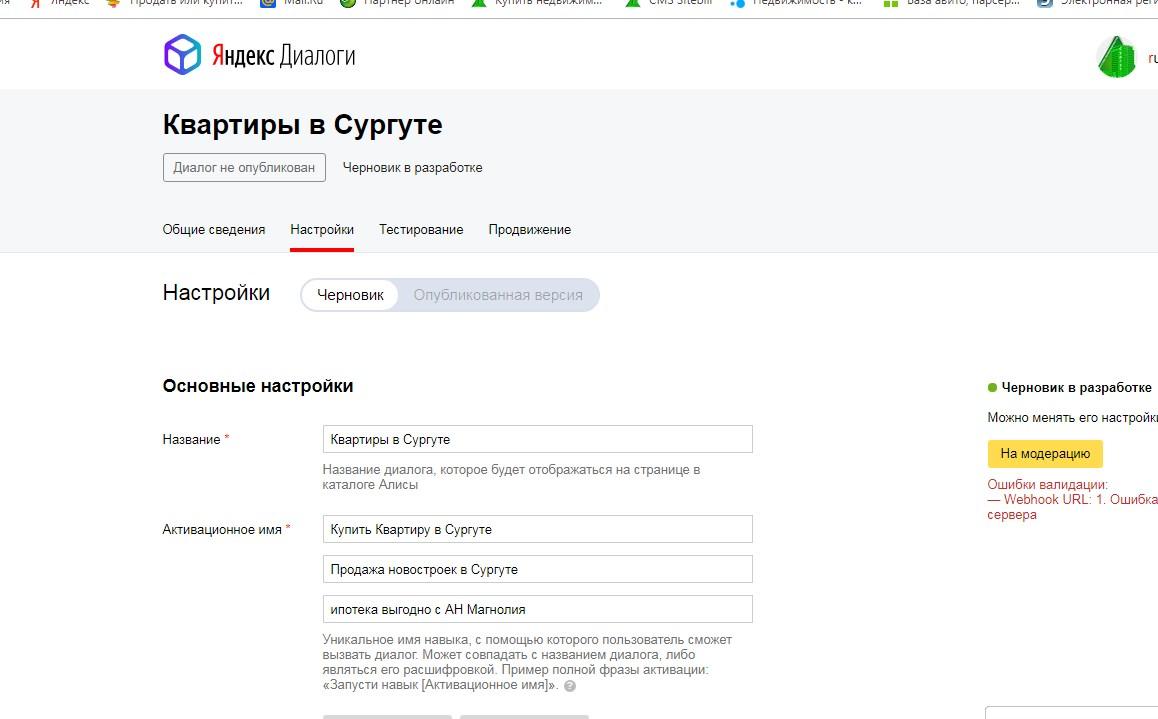Click the Диалог не опубликован status button
1158x719 pixels.
pos(244,168)
